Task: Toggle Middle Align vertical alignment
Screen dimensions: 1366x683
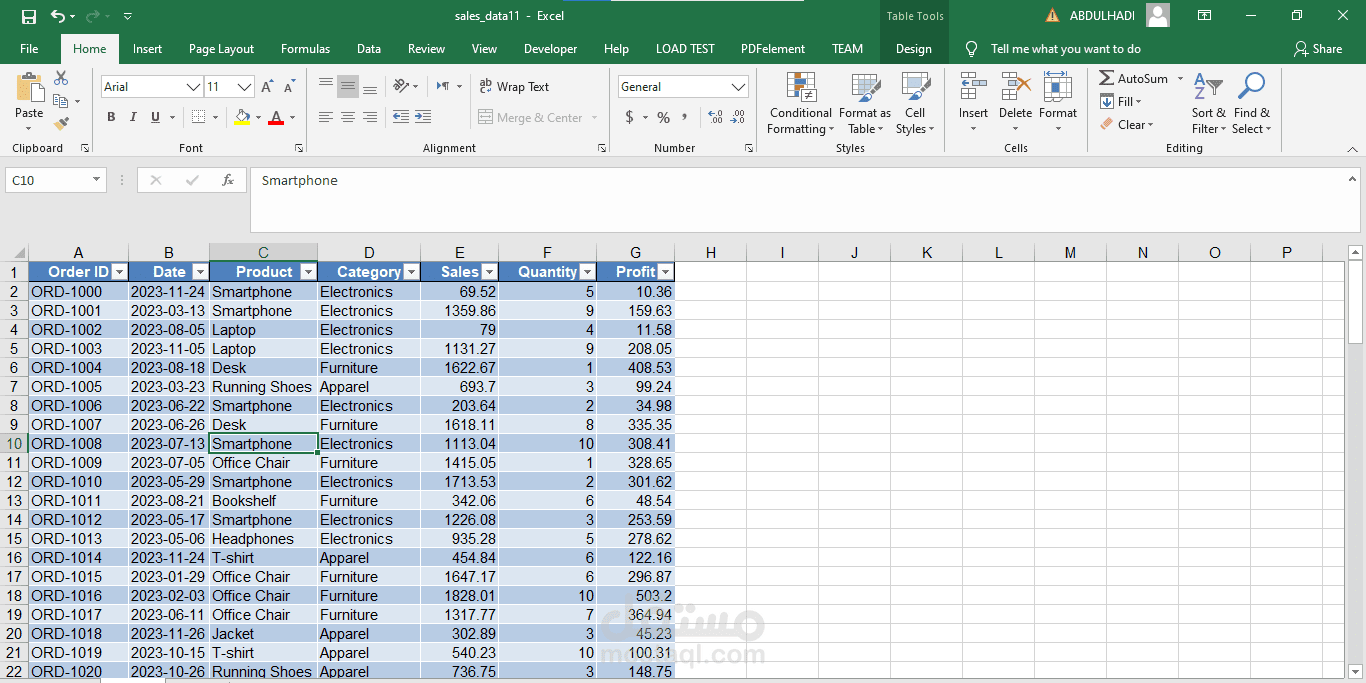Action: click(348, 86)
